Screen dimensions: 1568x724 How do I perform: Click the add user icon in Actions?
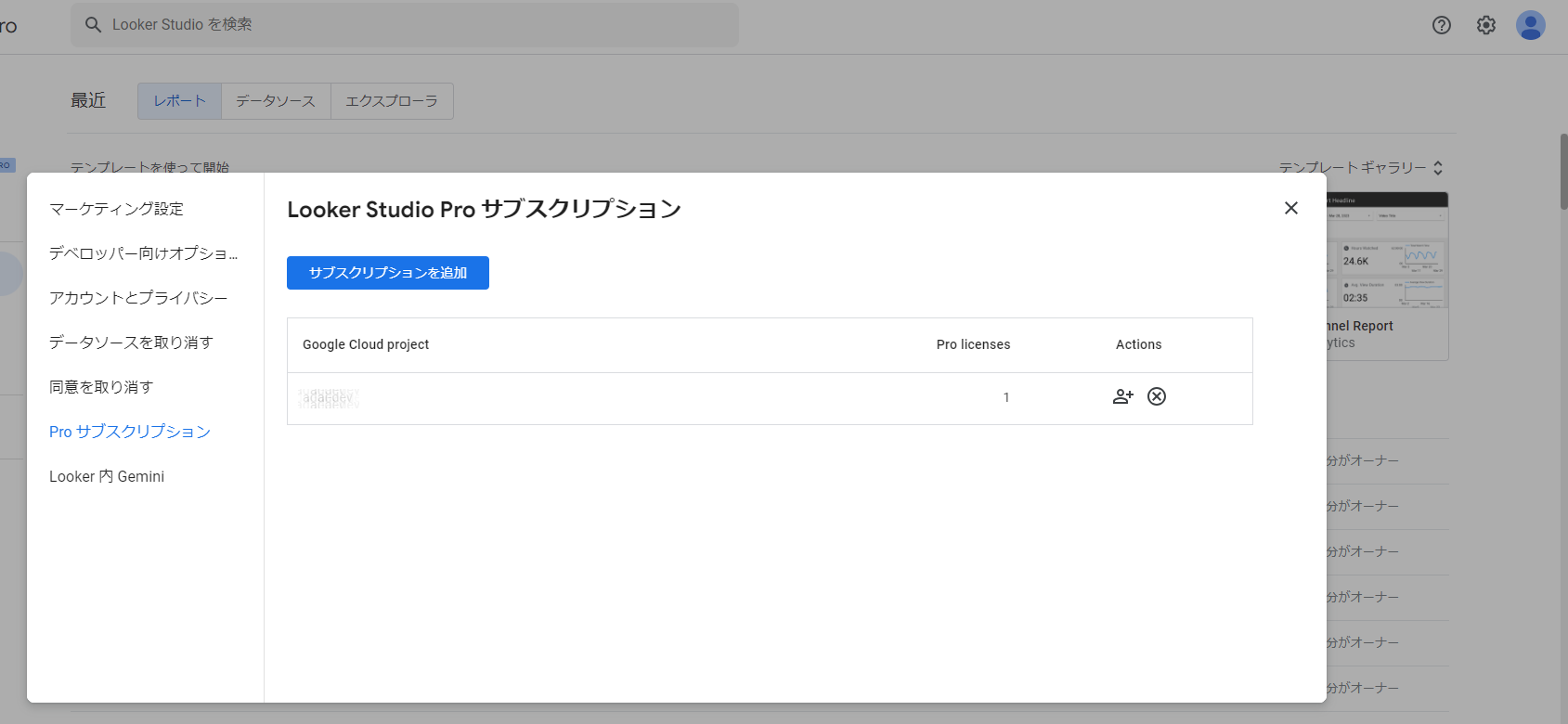coord(1122,396)
